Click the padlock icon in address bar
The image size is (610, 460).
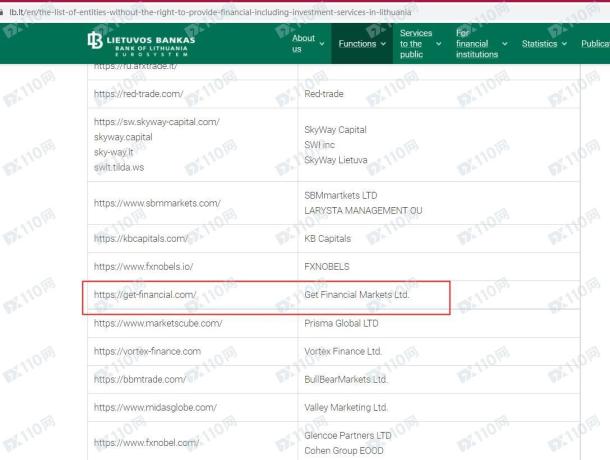[x=2, y=12]
